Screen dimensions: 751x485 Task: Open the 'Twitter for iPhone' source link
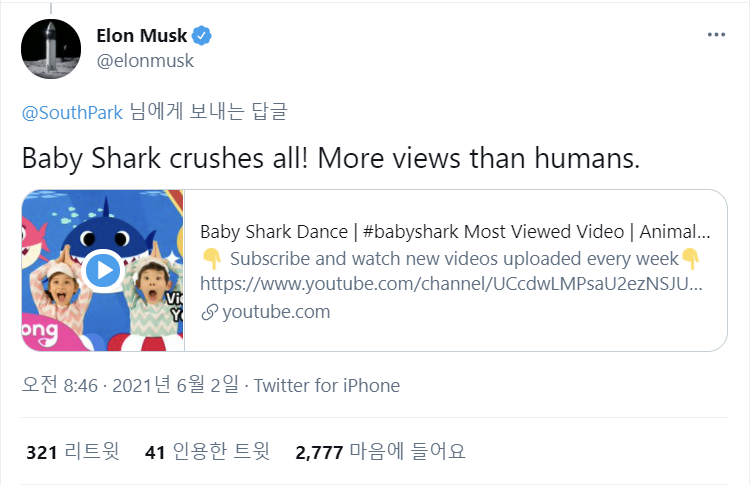point(327,385)
